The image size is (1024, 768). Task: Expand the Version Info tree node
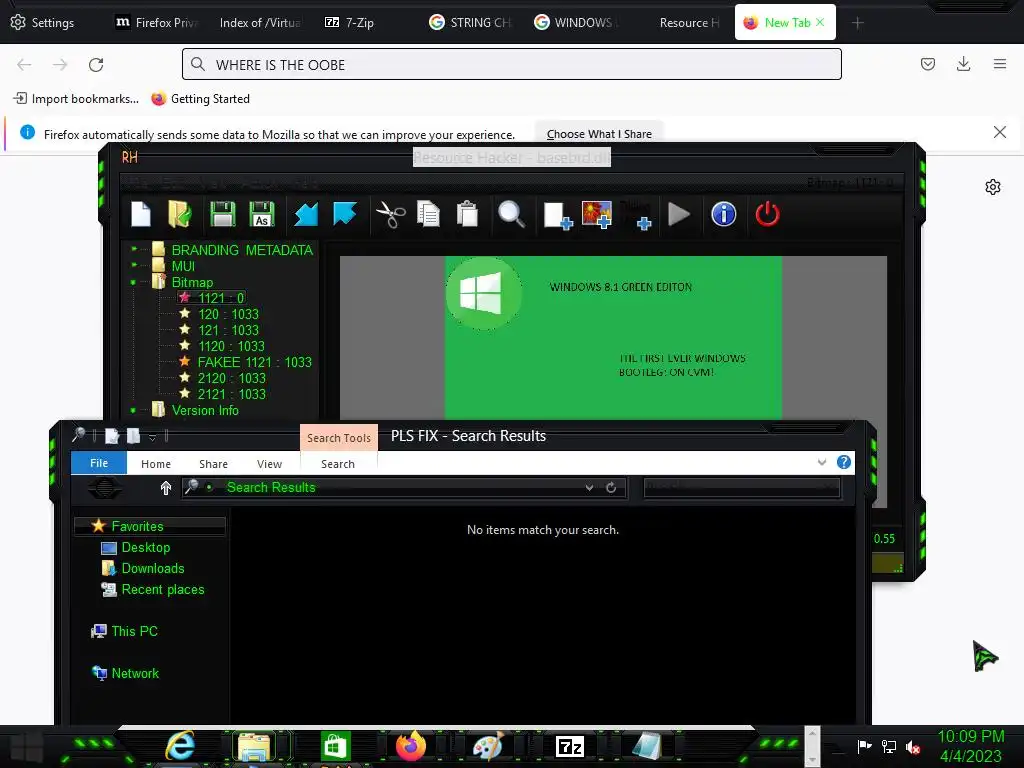(x=134, y=410)
